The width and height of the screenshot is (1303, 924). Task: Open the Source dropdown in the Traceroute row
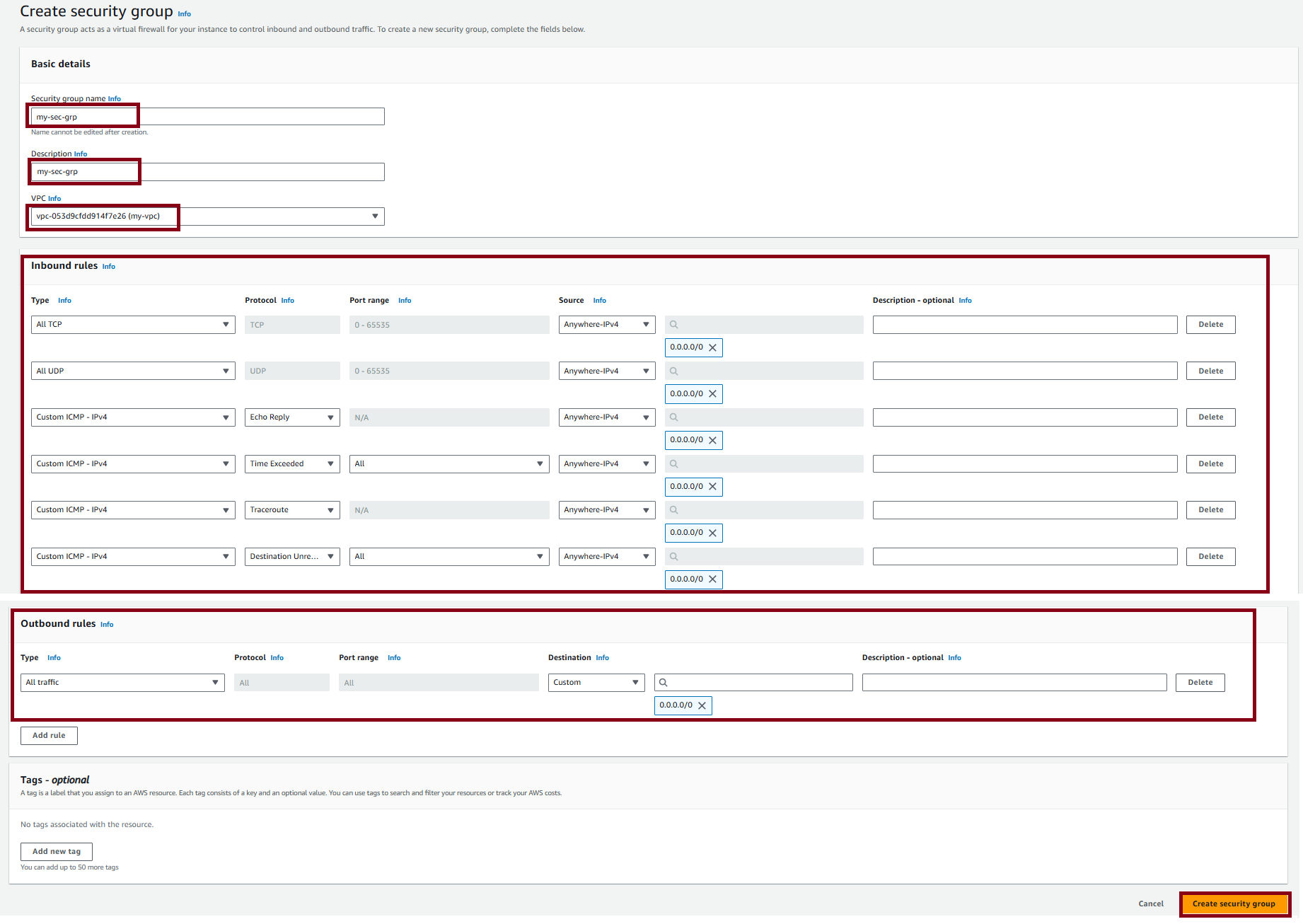pos(607,510)
